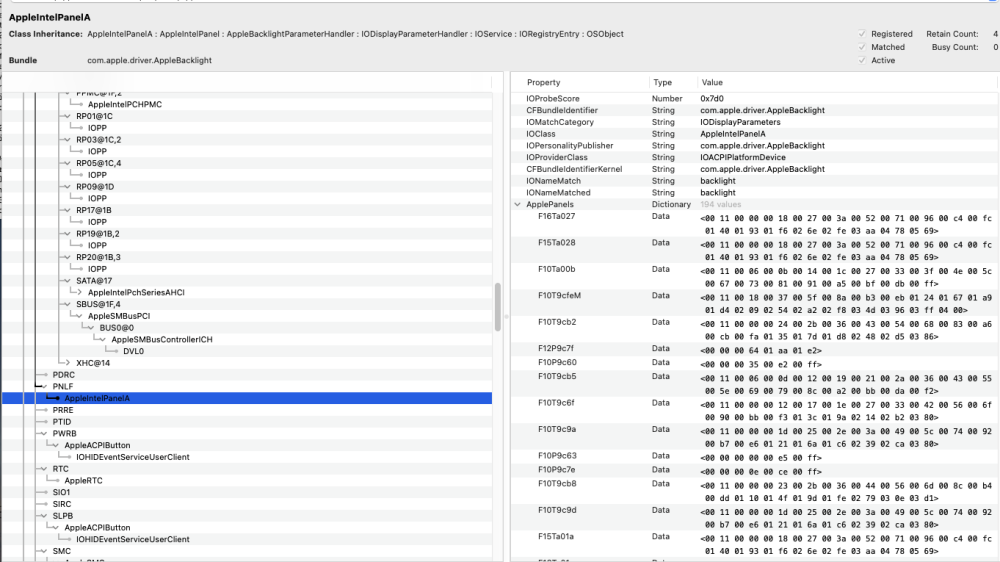Sort by the Value column header
Viewport: 1000px width, 562px height.
tap(712, 82)
